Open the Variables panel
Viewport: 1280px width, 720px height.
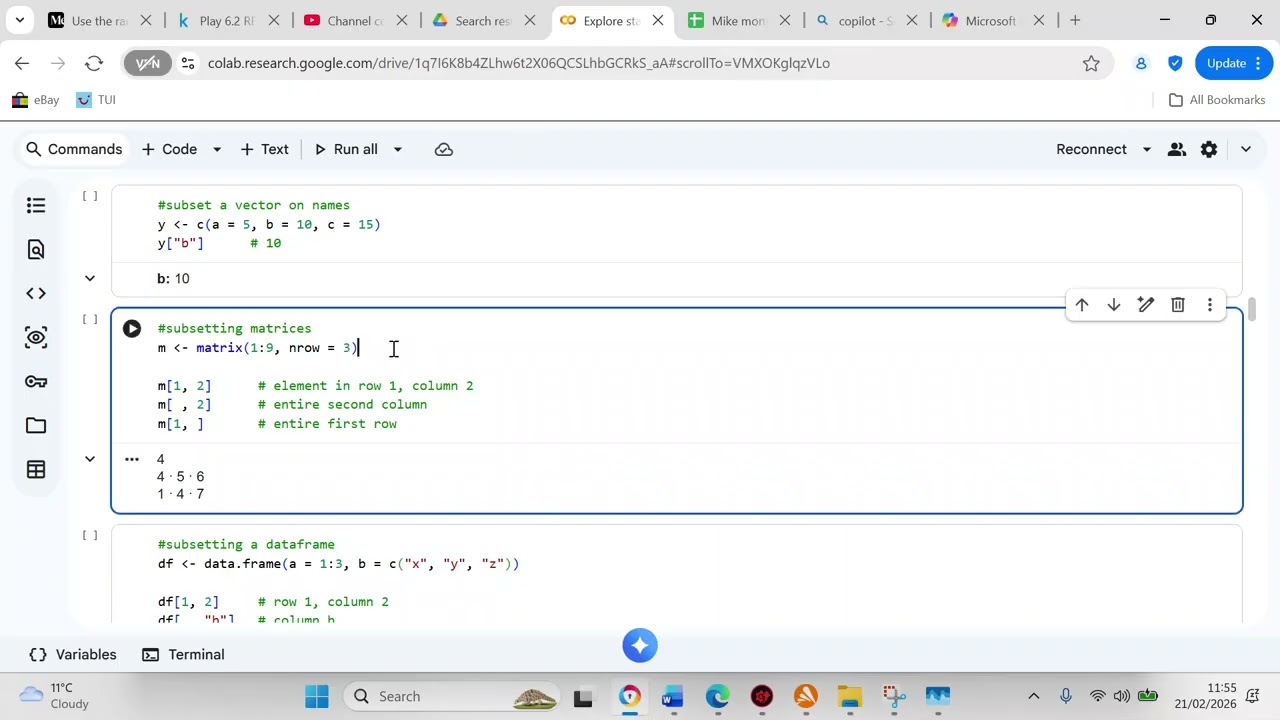(x=73, y=654)
